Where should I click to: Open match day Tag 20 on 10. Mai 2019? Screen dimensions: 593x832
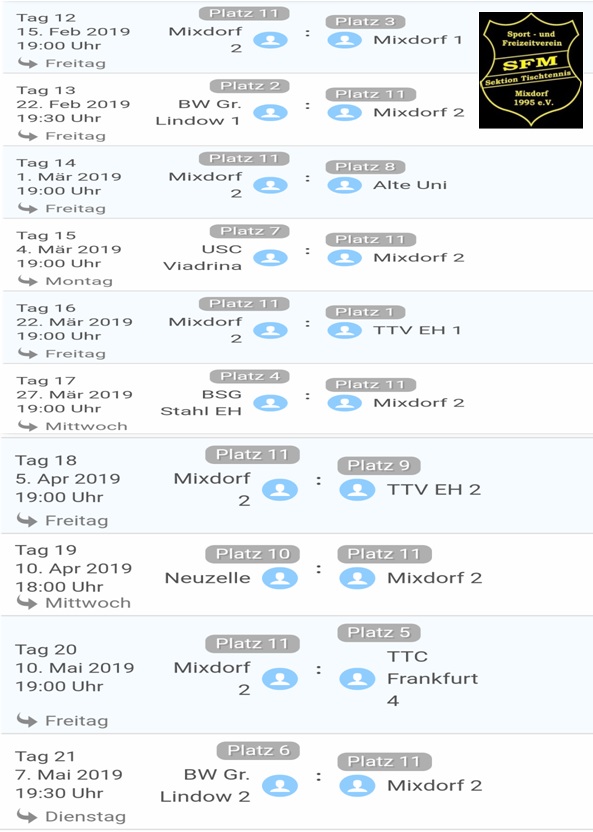pyautogui.click(x=75, y=668)
